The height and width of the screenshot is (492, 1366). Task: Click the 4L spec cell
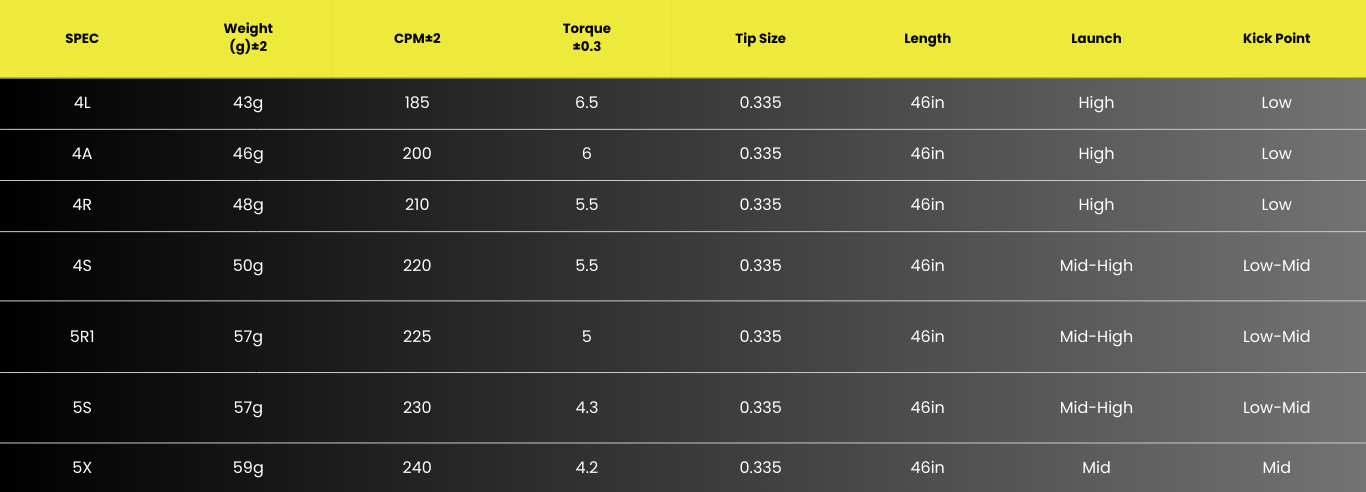pyautogui.click(x=82, y=103)
